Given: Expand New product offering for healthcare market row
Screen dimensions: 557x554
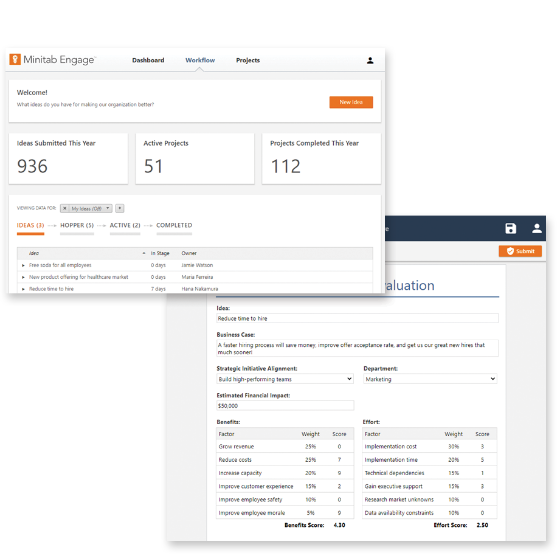Looking at the screenshot, I should click(23, 277).
